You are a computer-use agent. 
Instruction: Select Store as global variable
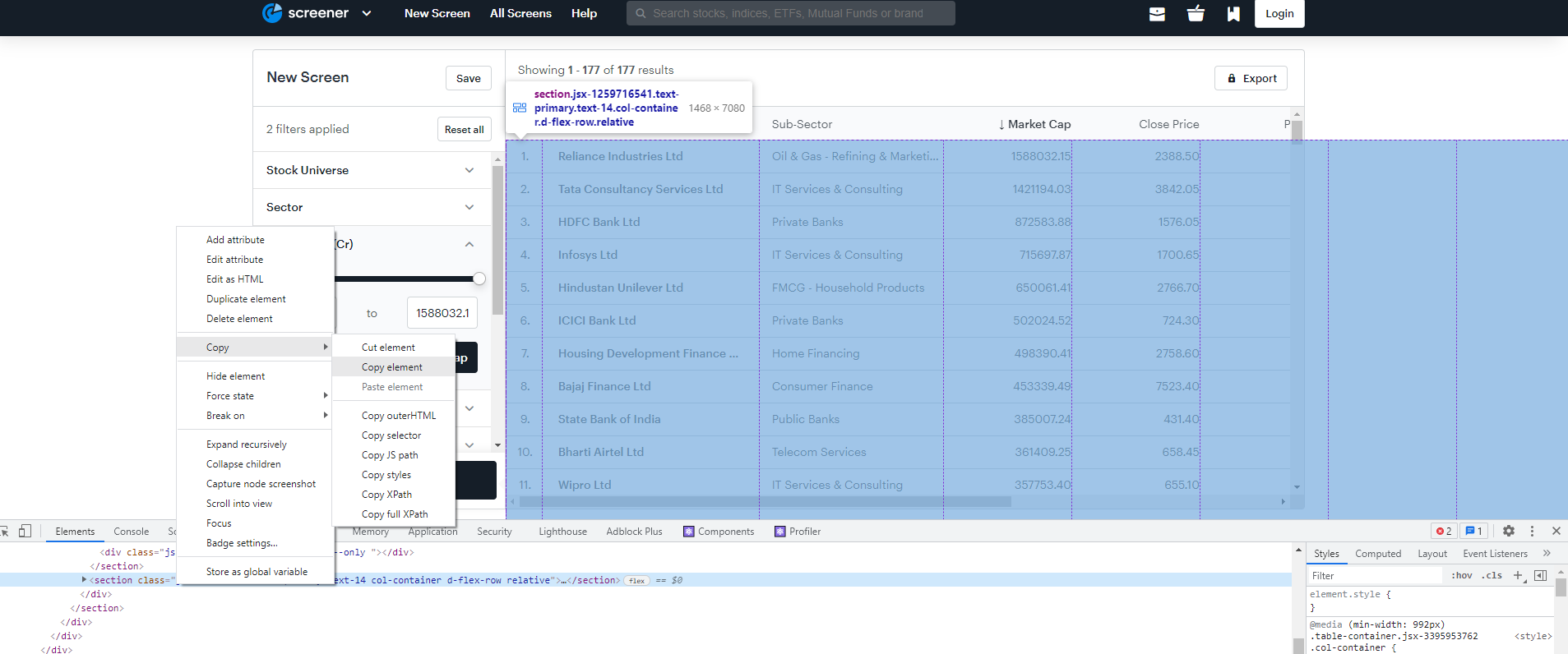[x=256, y=572]
